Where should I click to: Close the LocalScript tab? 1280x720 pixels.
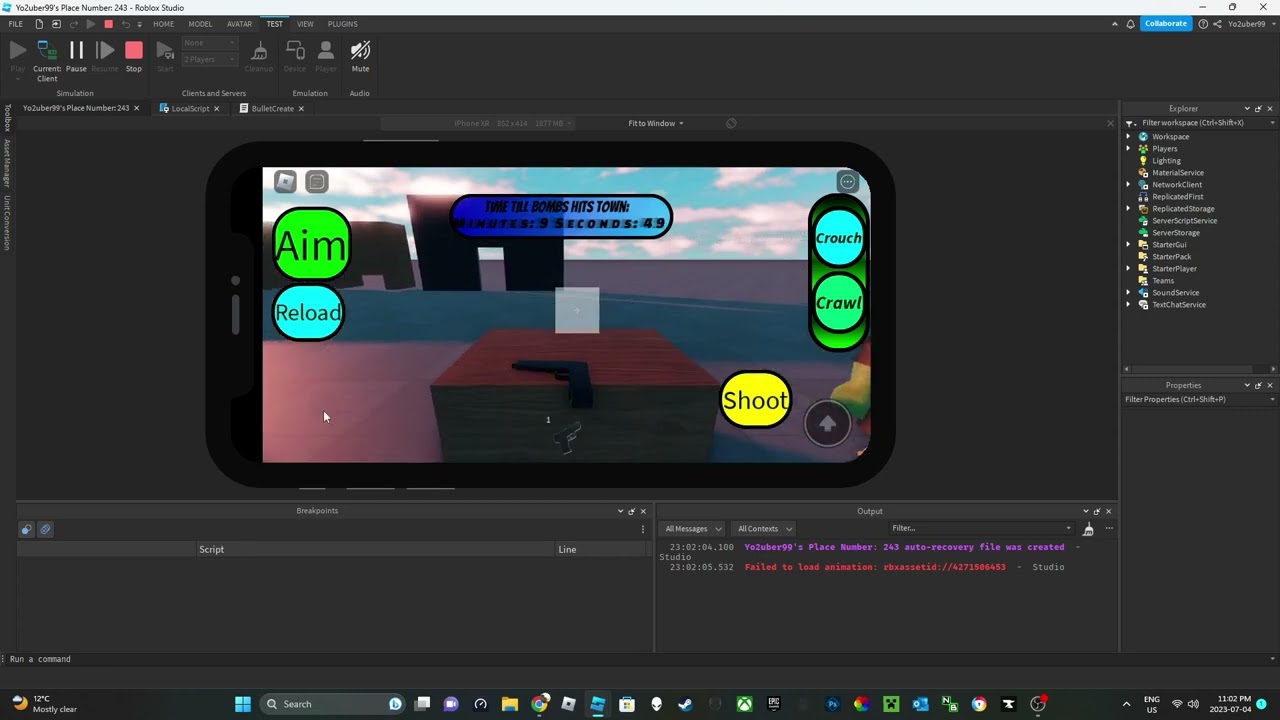(216, 108)
